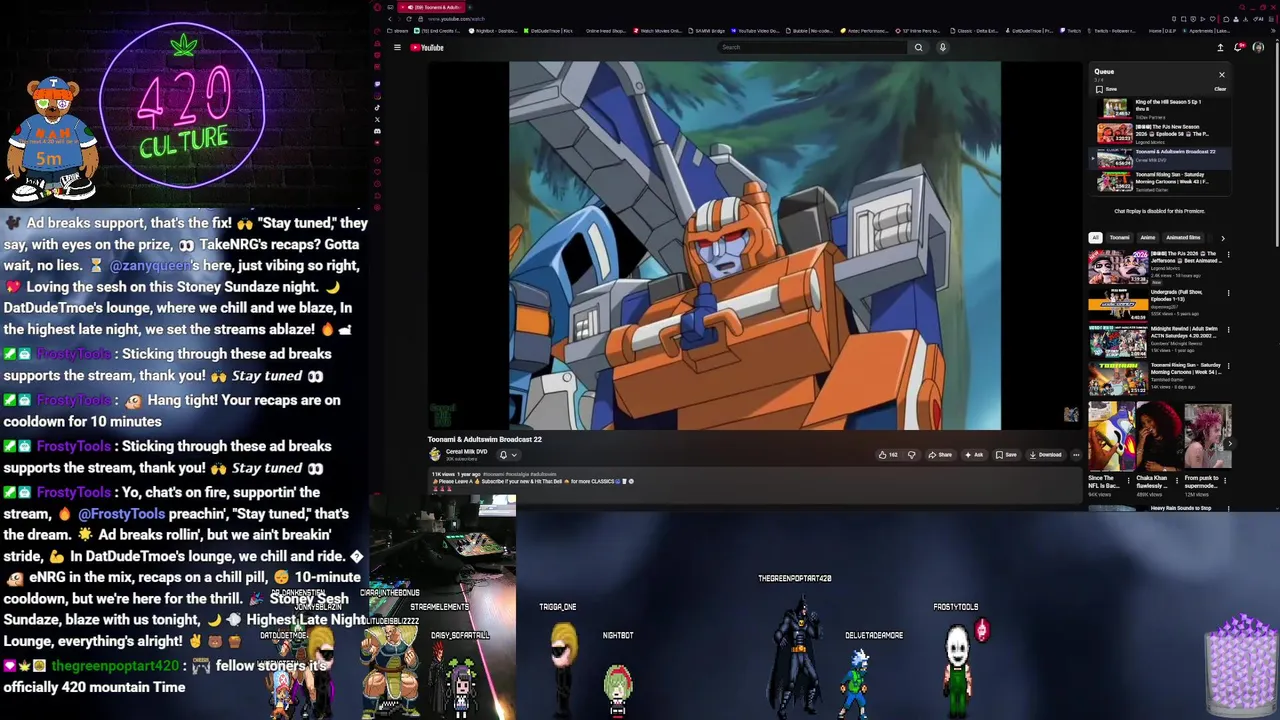The image size is (1280, 720).
Task: Switch to the Toonami & Adultswim browser tab
Action: [432, 7]
